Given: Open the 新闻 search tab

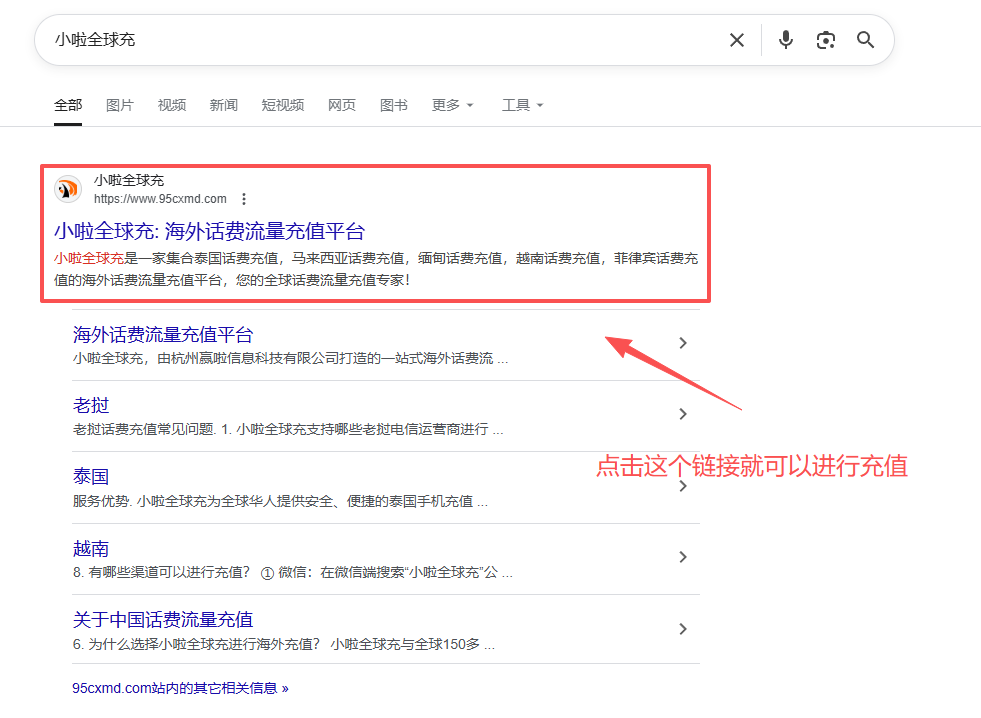Looking at the screenshot, I should (x=223, y=105).
